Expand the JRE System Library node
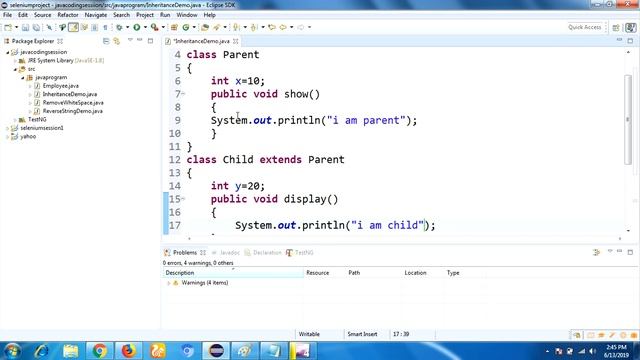The image size is (640, 360). click(x=16, y=61)
